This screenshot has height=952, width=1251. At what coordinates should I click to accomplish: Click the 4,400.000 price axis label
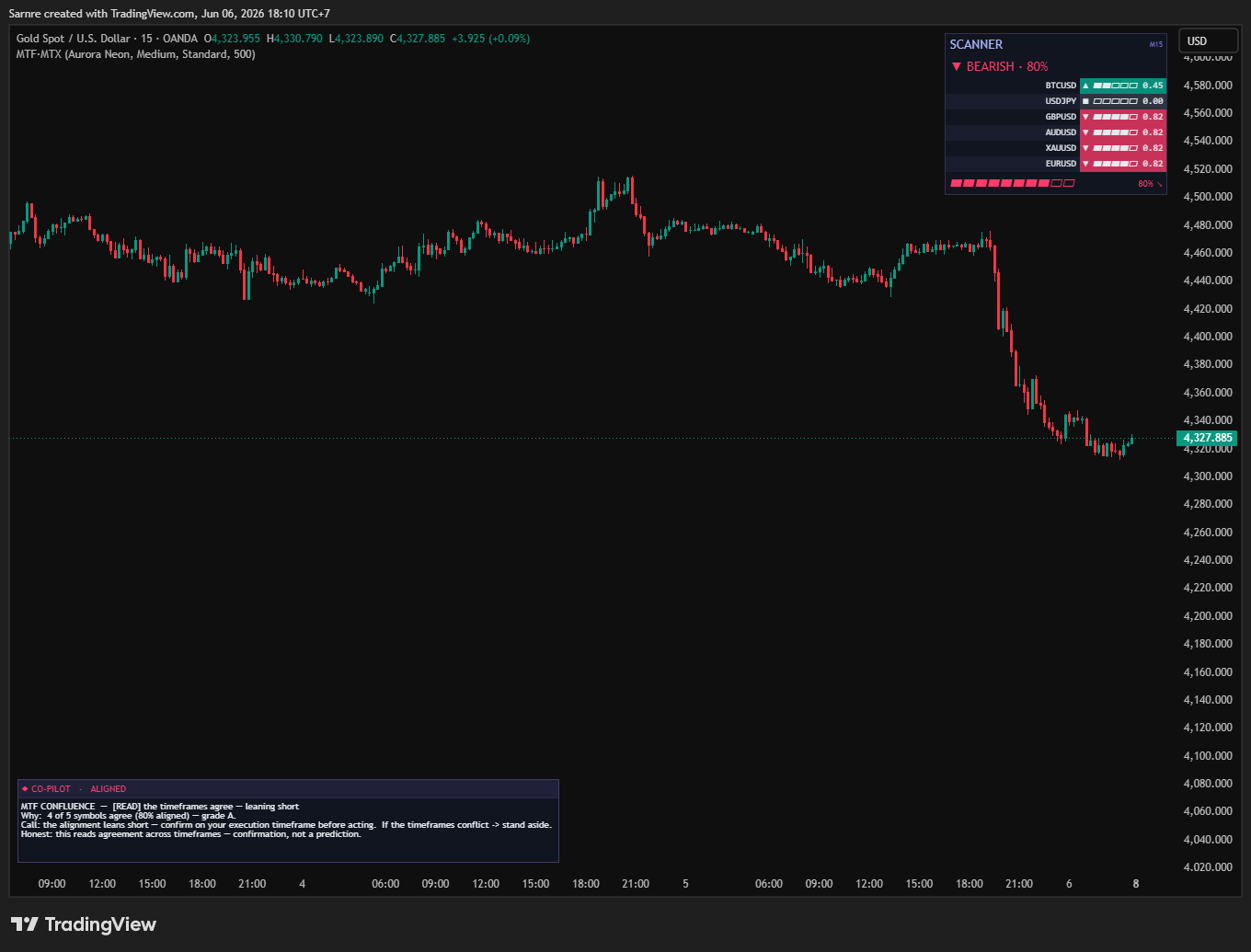pos(1208,337)
